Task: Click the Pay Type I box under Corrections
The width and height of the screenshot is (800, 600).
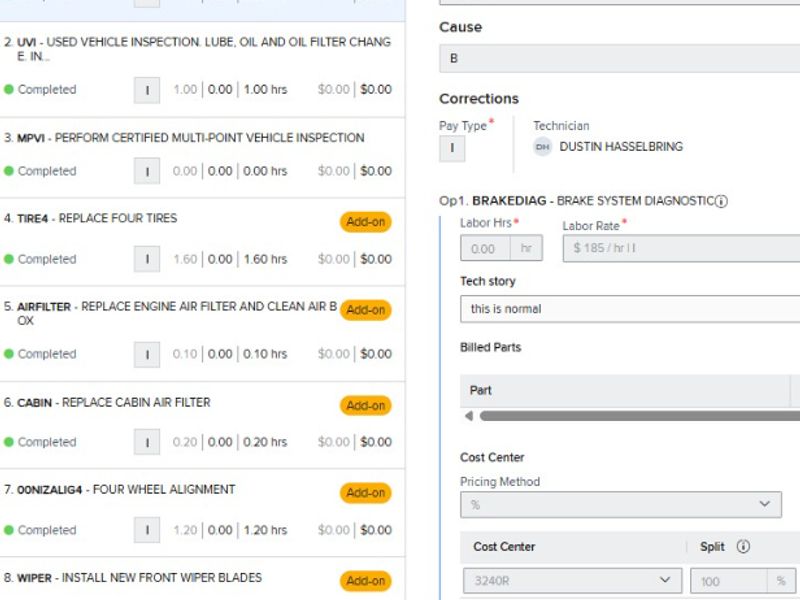Action: [451, 148]
